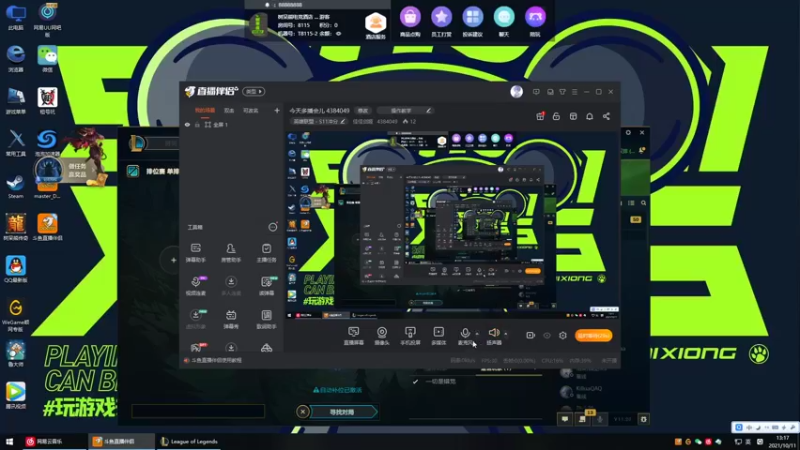Open the 操作教学 tutorial pill
Screen dimensions: 800x450
405,110
